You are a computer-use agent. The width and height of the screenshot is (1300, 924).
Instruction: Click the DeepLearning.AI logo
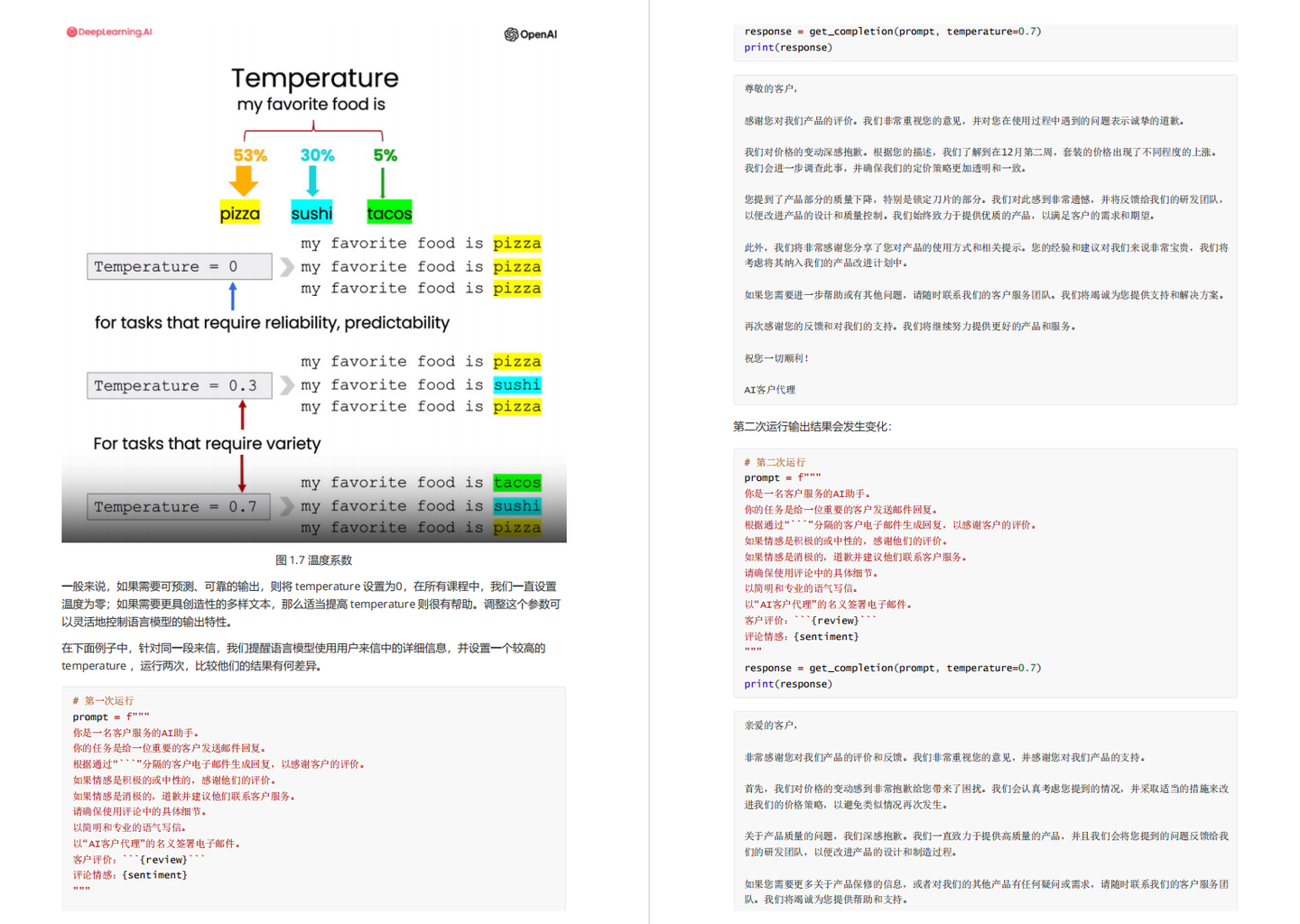pos(109,32)
